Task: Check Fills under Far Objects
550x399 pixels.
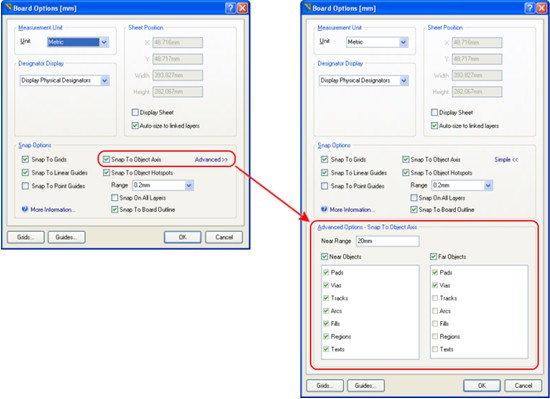Action: (x=435, y=324)
